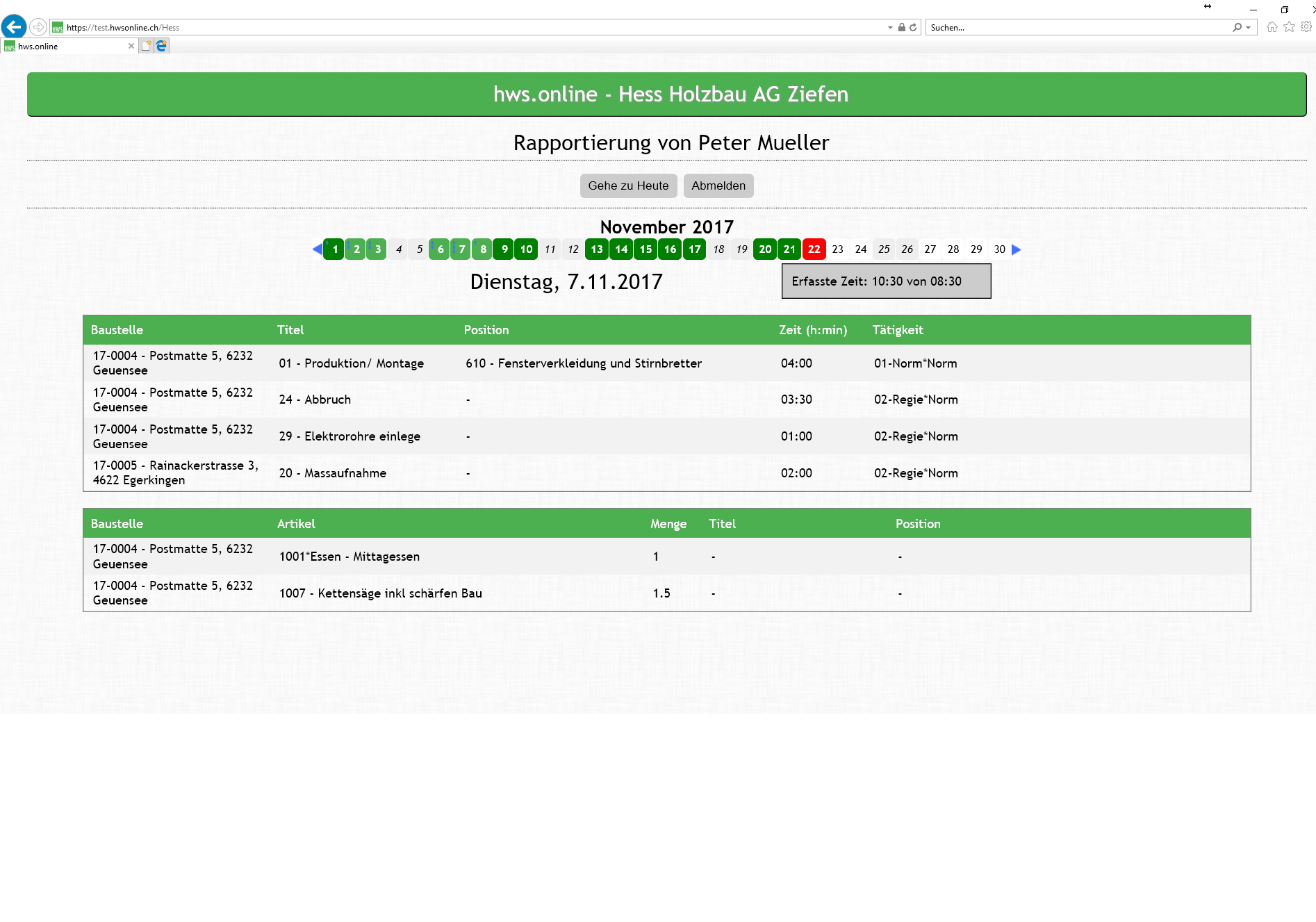Viewport: 1316px width, 922px height.
Task: Select day 8 in the calendar
Action: click(483, 249)
